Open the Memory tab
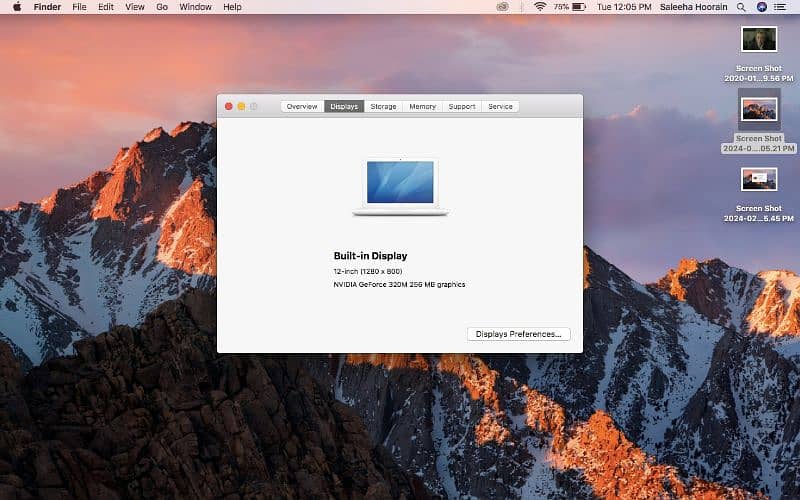The image size is (800, 500). click(422, 106)
